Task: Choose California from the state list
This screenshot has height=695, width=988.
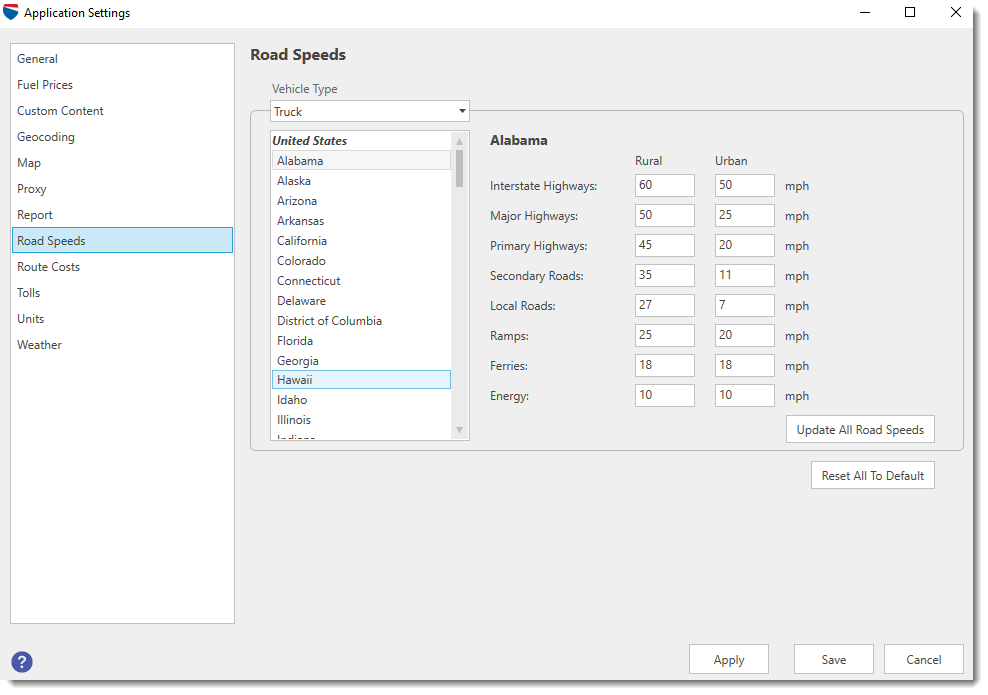Action: 302,241
